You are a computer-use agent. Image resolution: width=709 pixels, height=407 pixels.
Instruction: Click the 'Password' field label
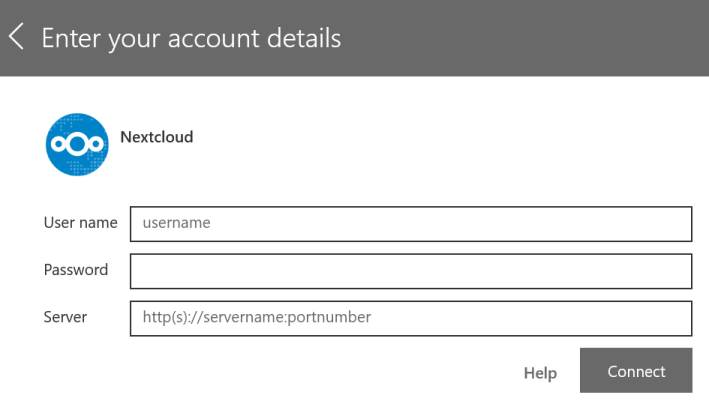click(75, 269)
